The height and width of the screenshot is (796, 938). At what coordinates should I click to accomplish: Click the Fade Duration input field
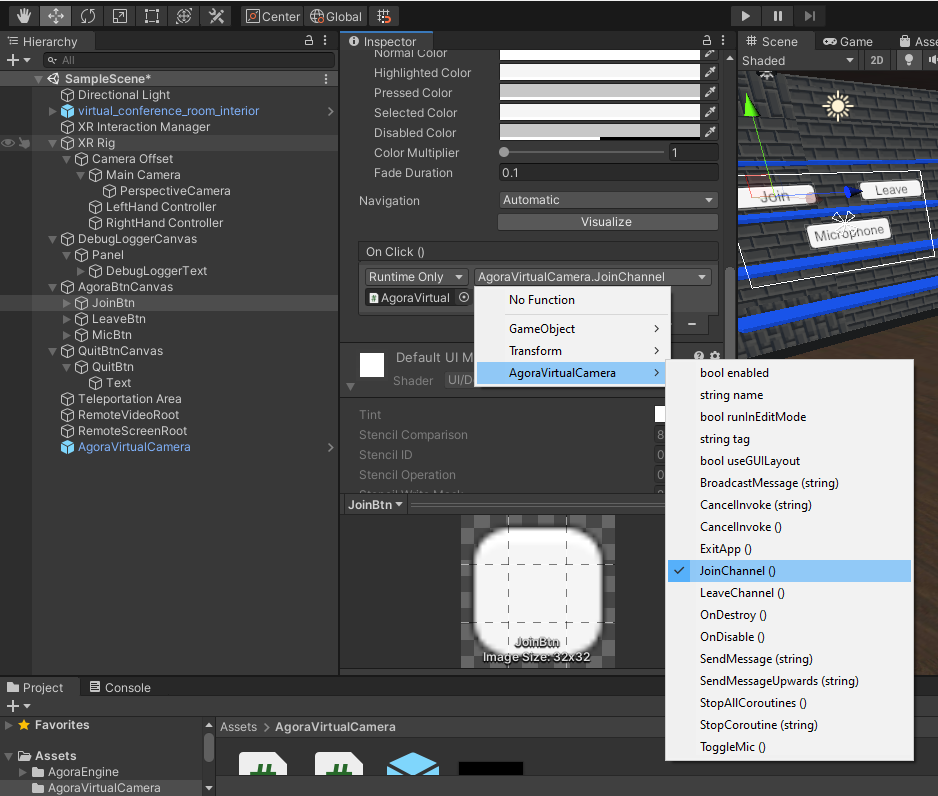pos(608,173)
